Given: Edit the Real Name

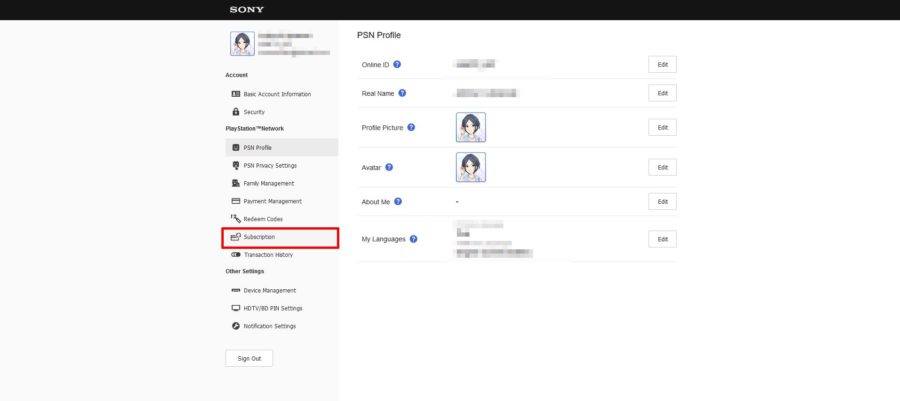Looking at the screenshot, I should pos(662,93).
